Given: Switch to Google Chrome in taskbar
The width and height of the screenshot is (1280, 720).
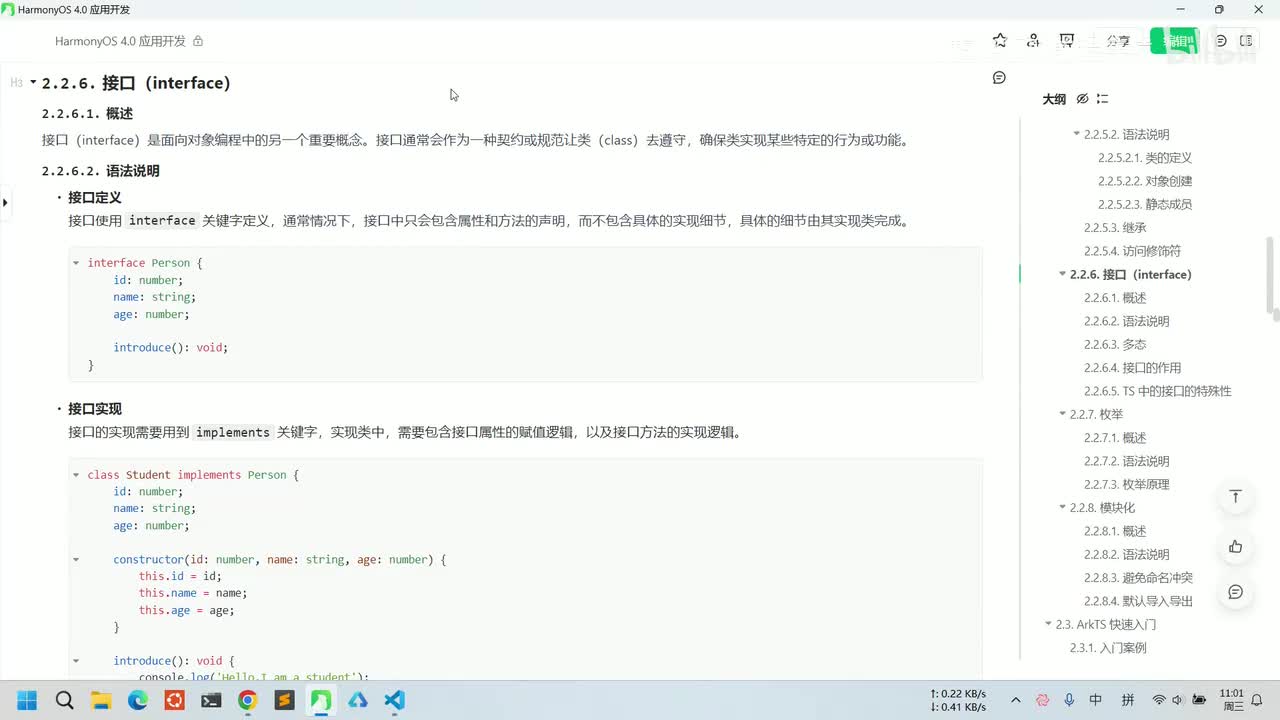Looking at the screenshot, I should 247,700.
